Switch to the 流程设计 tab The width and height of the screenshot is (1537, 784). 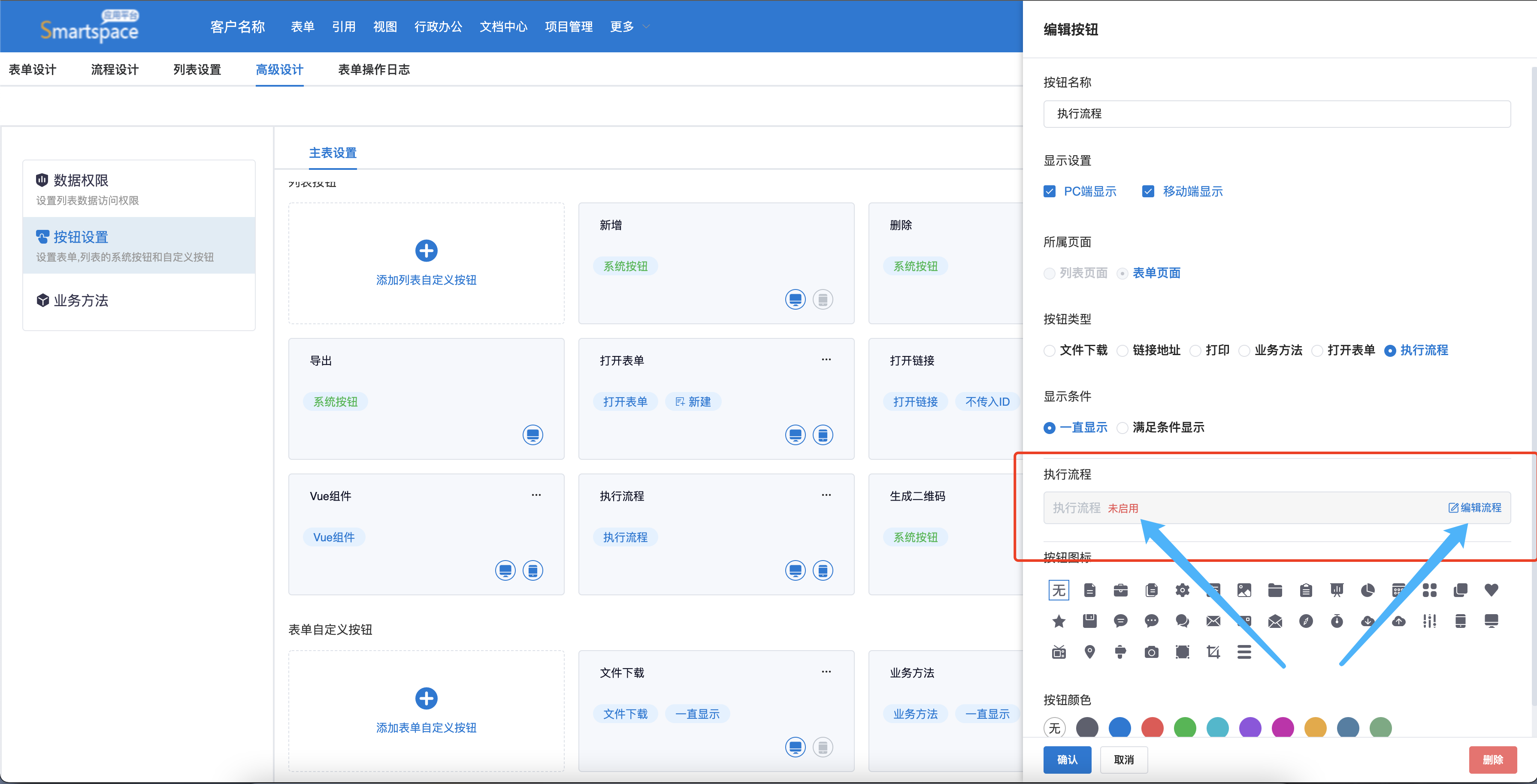[115, 70]
